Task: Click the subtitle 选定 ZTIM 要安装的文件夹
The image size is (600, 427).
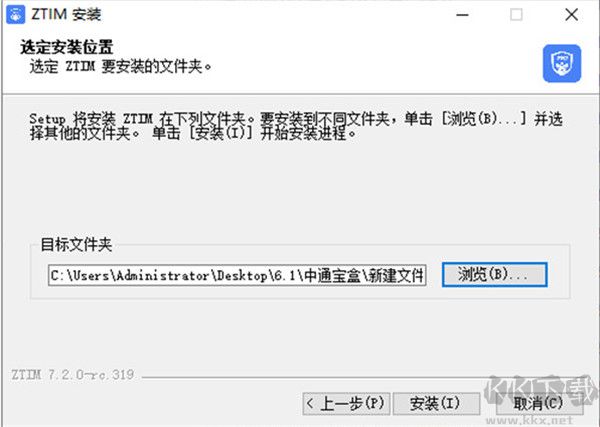Action: click(121, 67)
